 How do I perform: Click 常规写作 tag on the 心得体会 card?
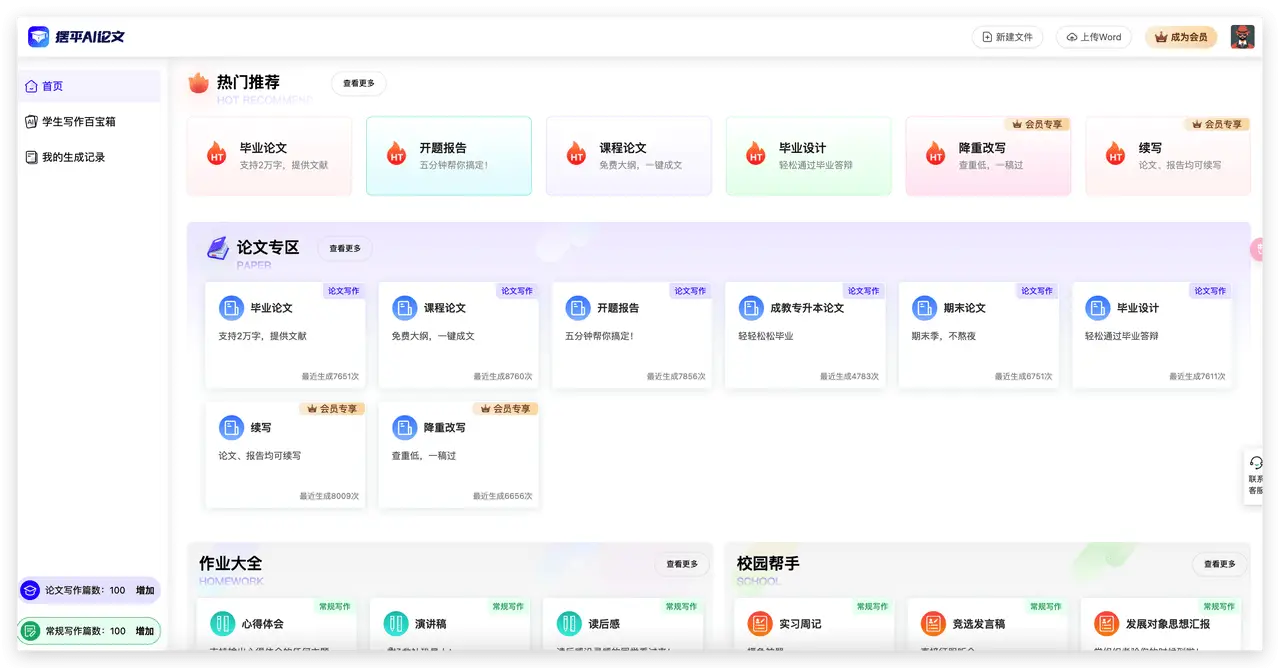click(335, 606)
